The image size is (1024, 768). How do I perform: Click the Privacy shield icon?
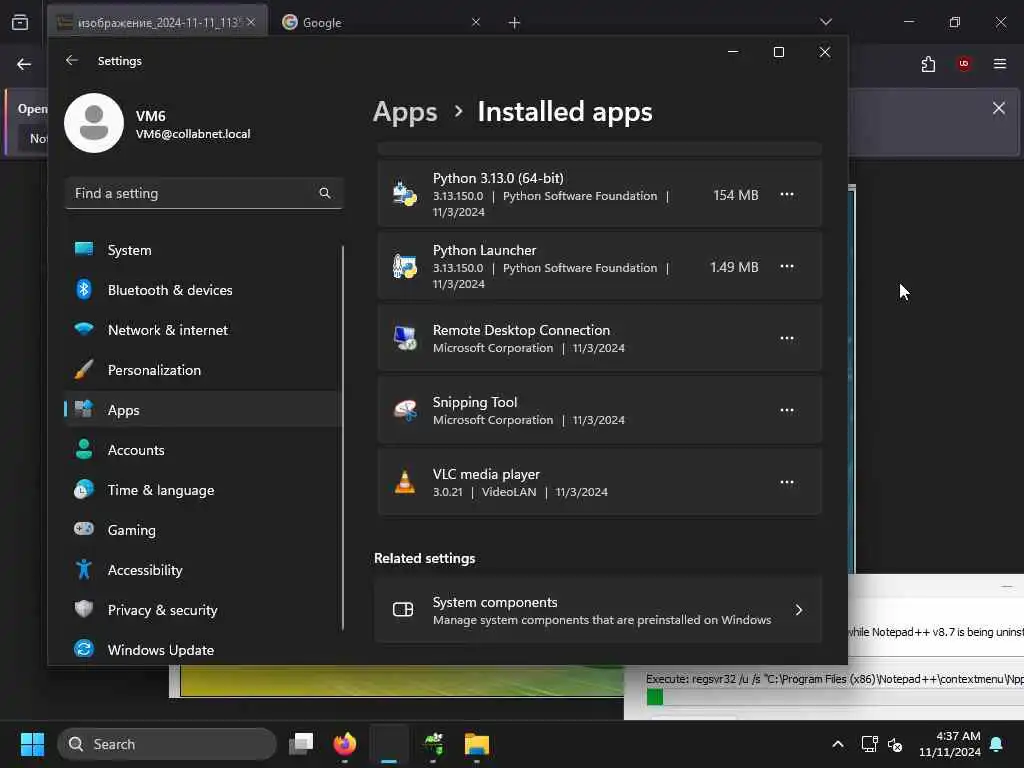(84, 609)
